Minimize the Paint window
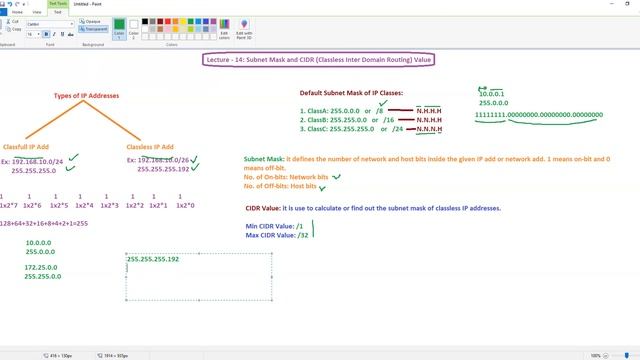 (611, 4)
